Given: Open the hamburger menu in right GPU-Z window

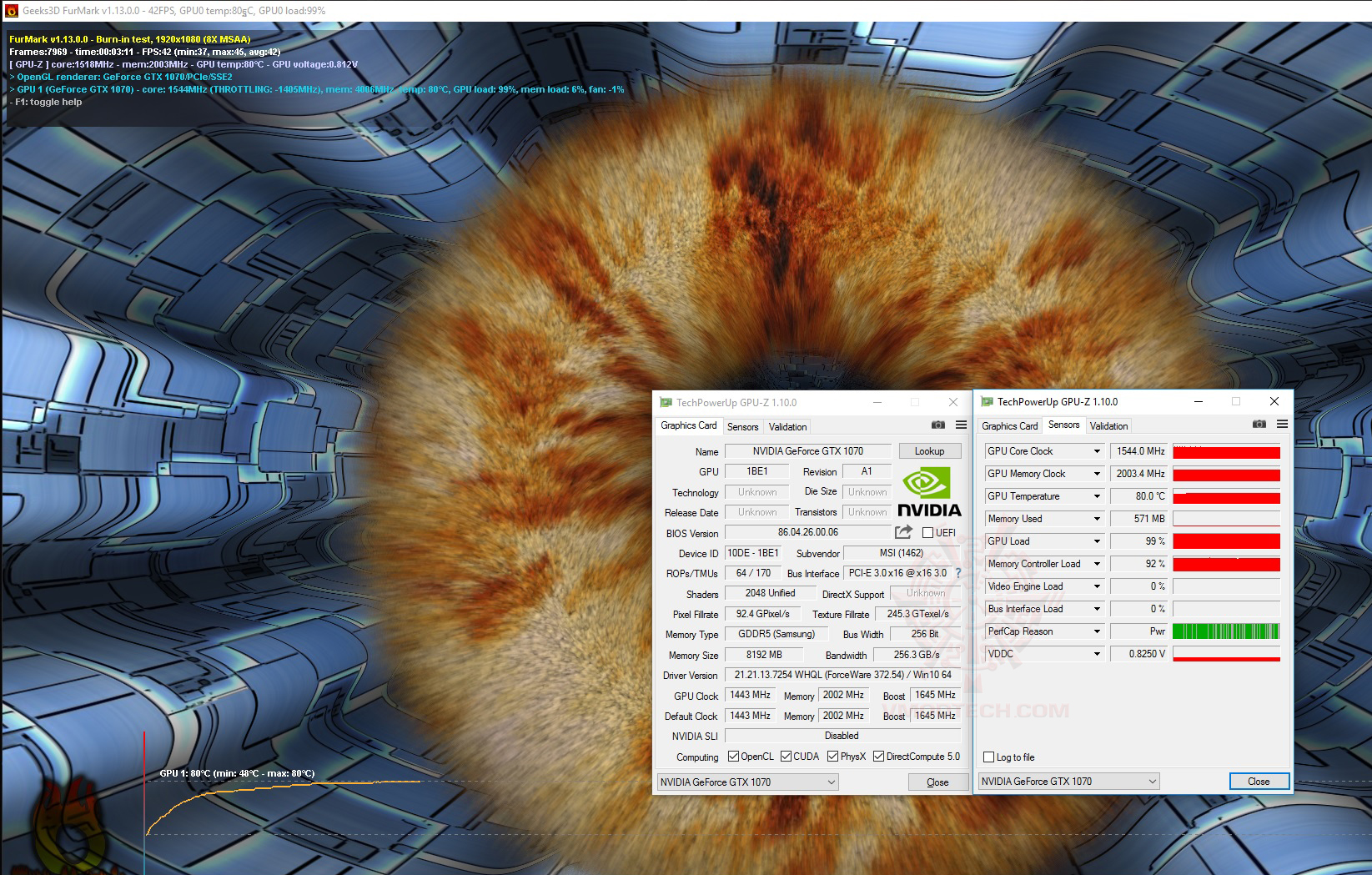Looking at the screenshot, I should (1282, 425).
